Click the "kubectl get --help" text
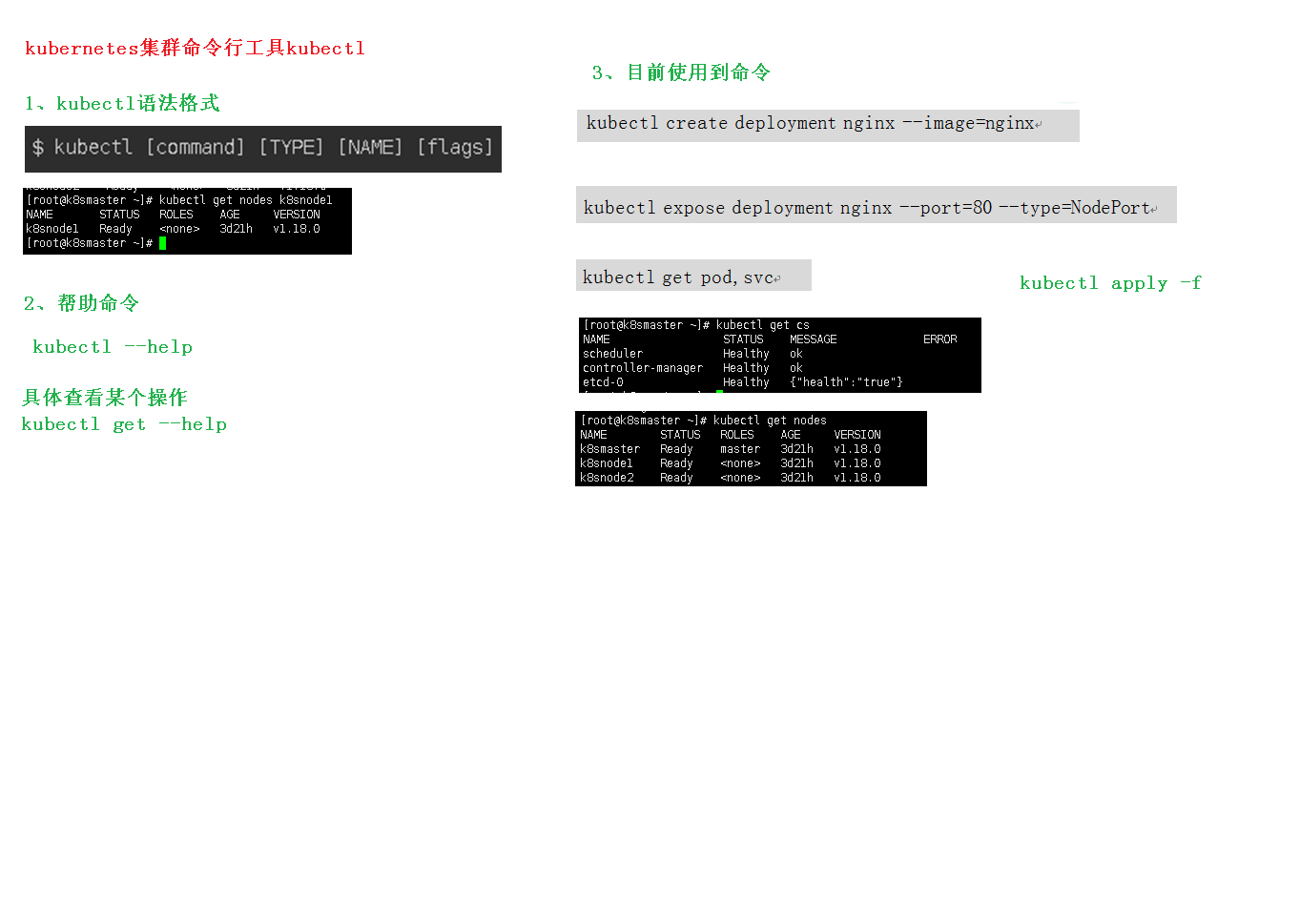This screenshot has width=1300, height=924. [x=124, y=424]
